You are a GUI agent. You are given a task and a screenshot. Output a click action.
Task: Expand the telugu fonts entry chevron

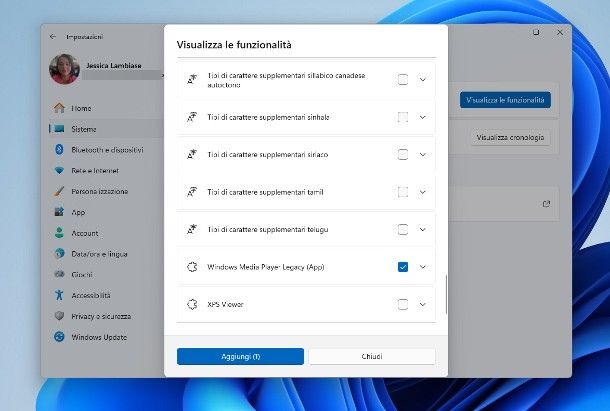pyautogui.click(x=423, y=229)
